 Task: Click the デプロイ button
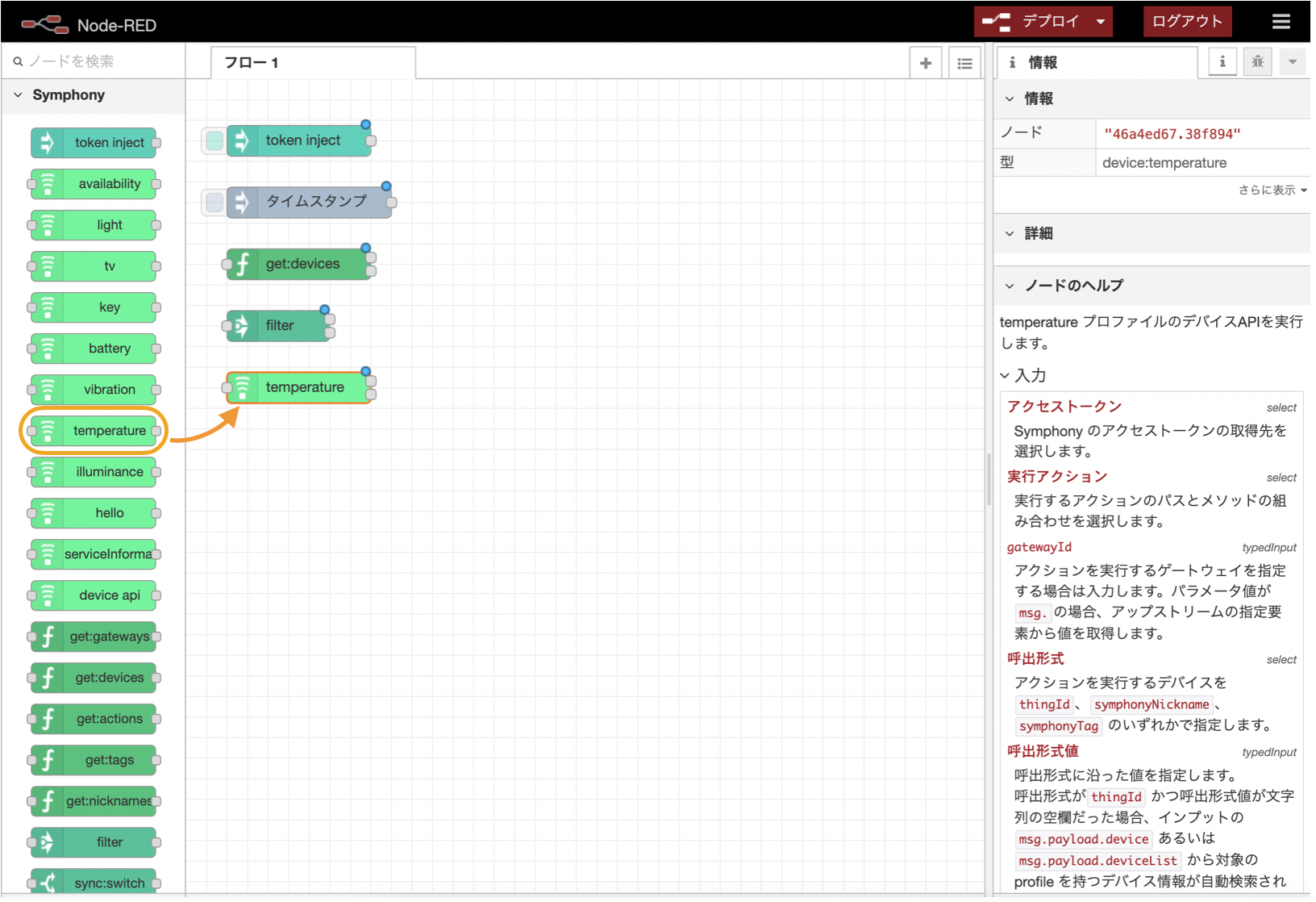tap(1032, 22)
